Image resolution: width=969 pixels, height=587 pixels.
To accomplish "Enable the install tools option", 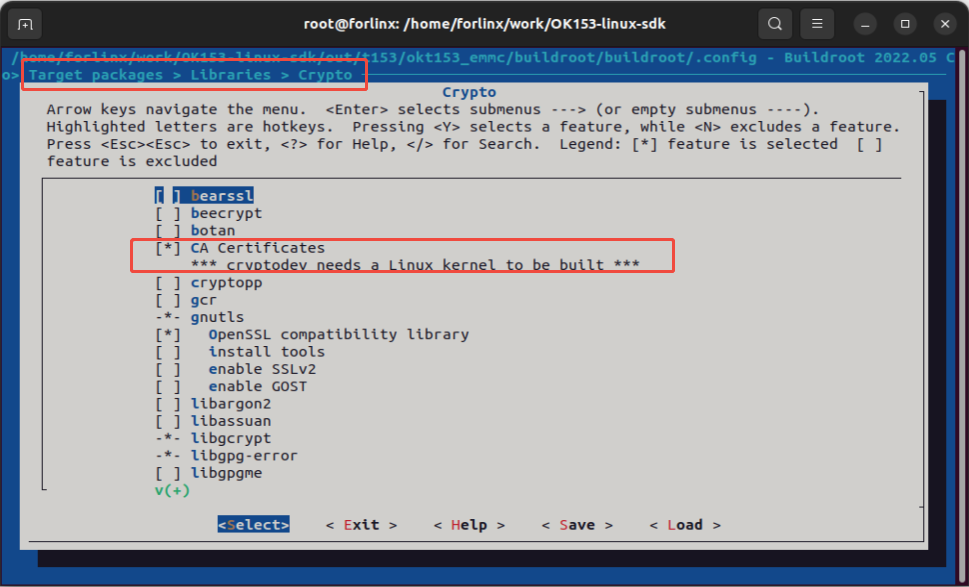I will (168, 352).
